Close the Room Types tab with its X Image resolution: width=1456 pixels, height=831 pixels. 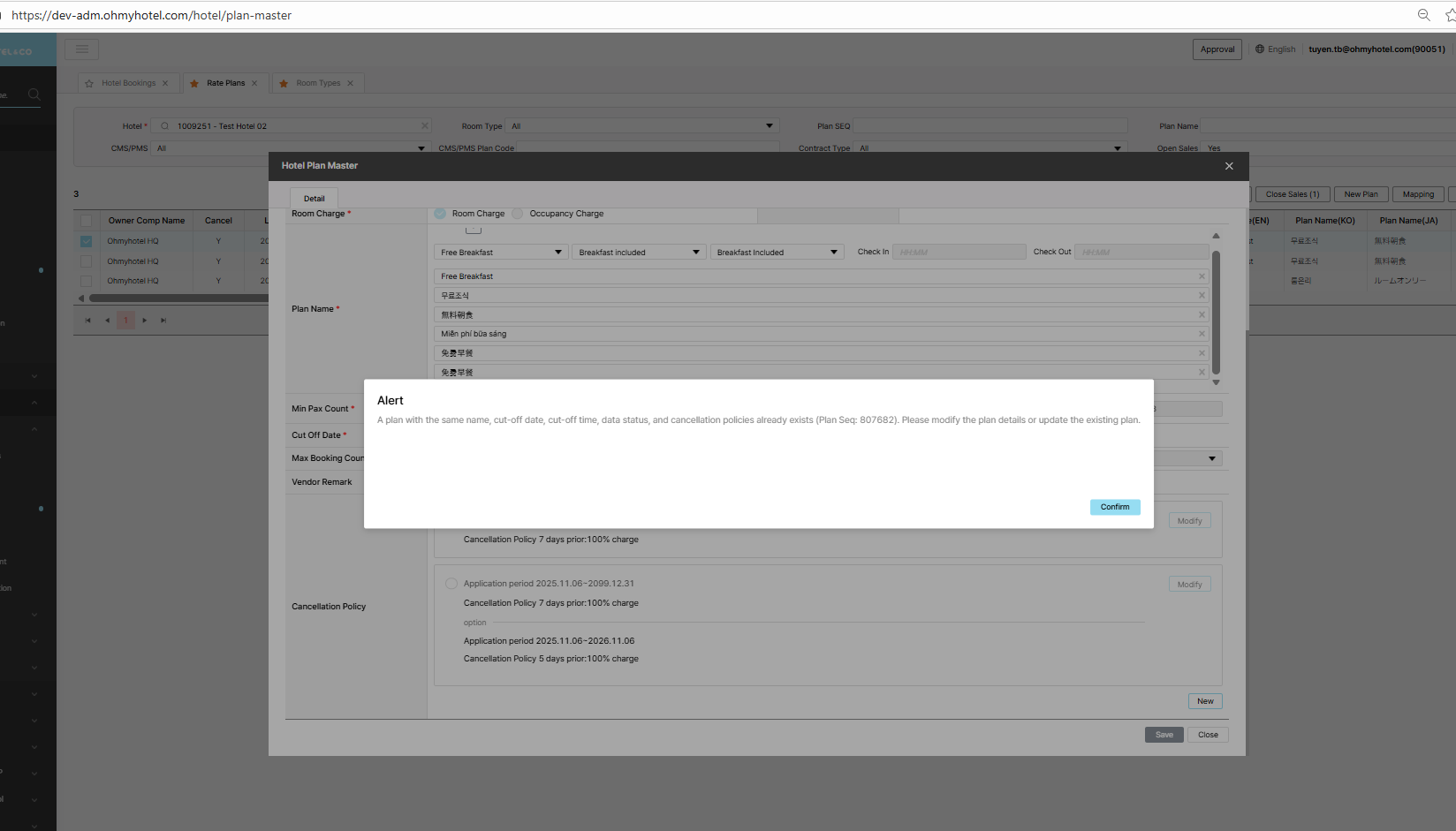[x=351, y=84]
